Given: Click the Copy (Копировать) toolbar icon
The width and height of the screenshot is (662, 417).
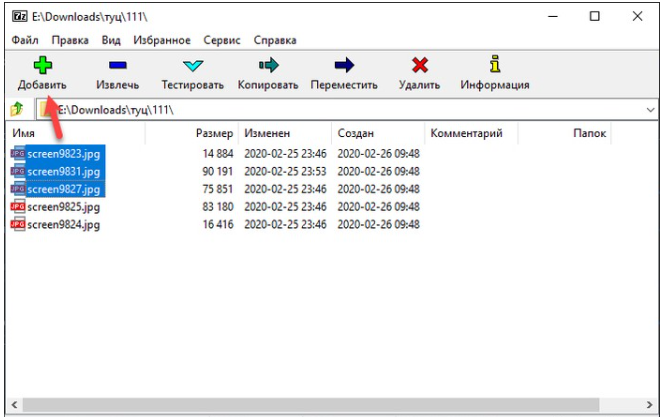Looking at the screenshot, I should pos(268,66).
